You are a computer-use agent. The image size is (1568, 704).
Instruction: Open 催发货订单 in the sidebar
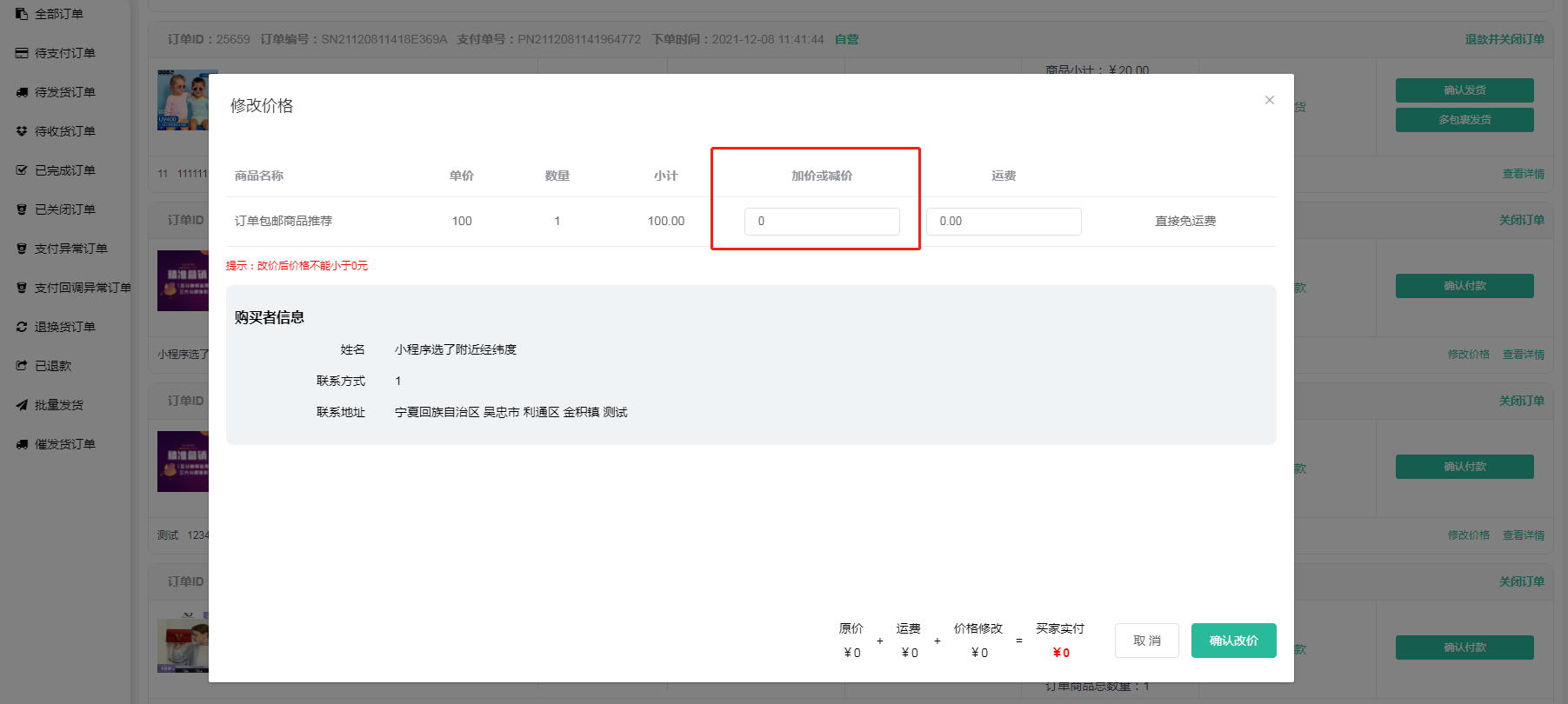coord(64,444)
